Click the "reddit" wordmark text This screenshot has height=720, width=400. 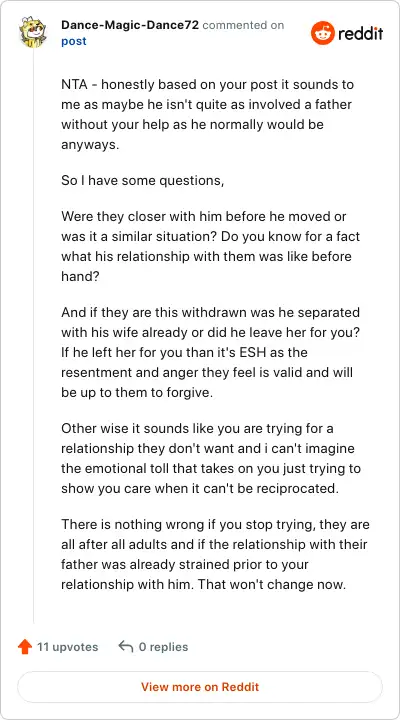click(361, 34)
